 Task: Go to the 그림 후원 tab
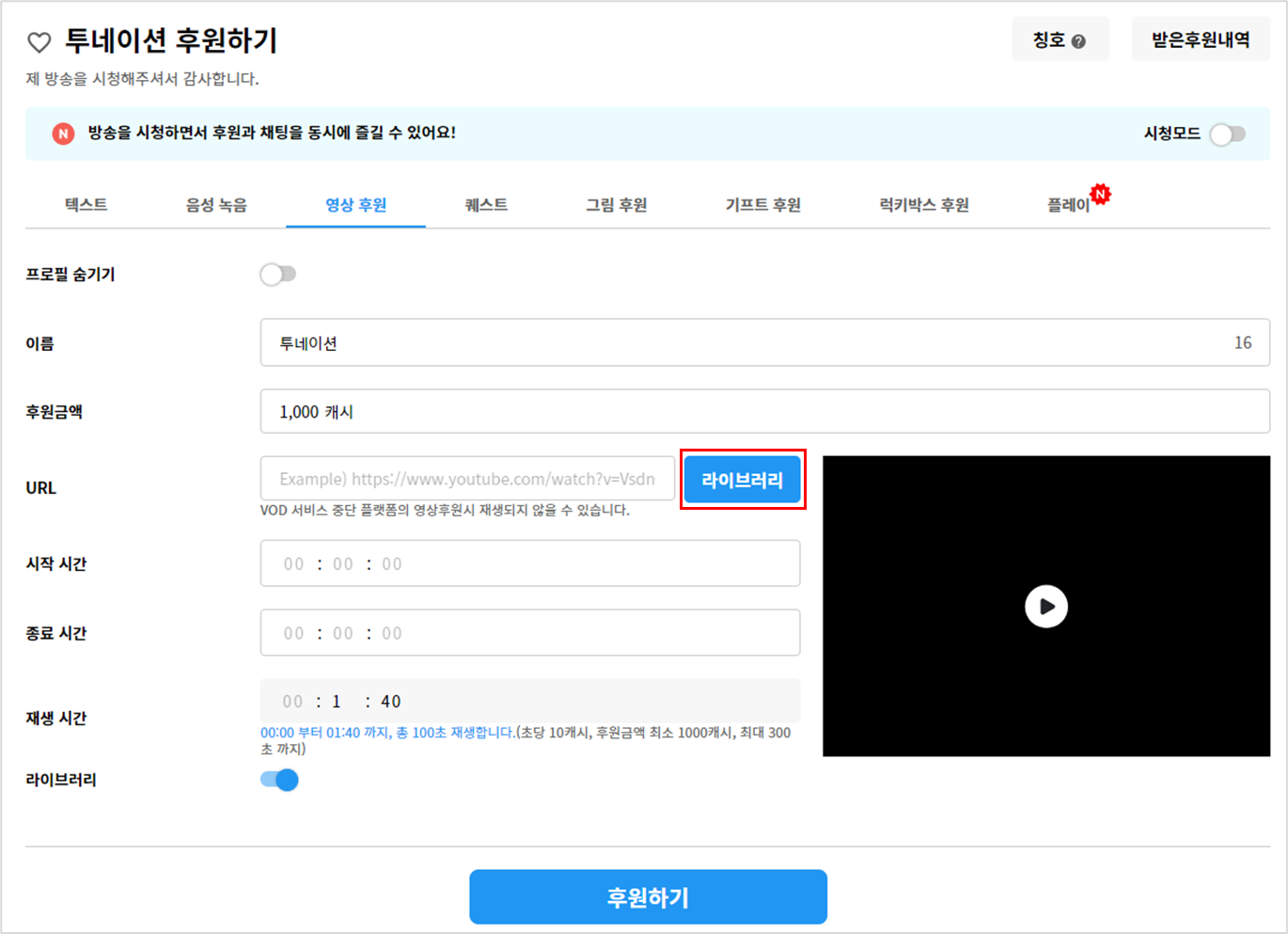(617, 205)
